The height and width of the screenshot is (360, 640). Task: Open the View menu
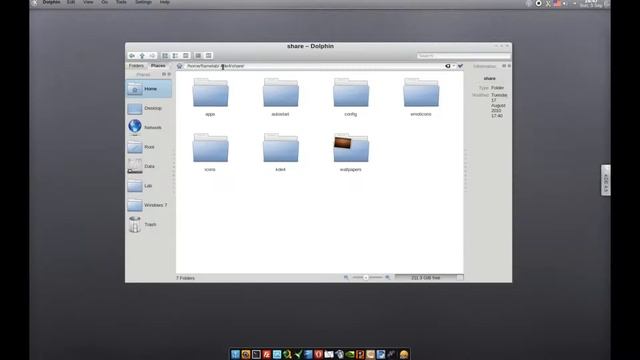[x=88, y=2]
